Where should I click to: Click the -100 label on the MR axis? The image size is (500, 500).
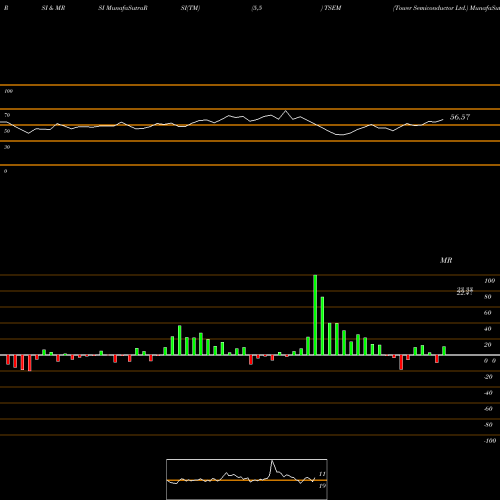point(490,441)
